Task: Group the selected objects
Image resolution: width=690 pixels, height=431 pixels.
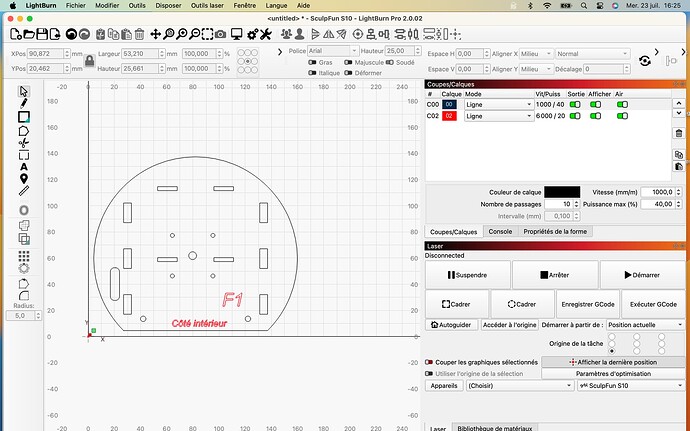Action: [286, 34]
